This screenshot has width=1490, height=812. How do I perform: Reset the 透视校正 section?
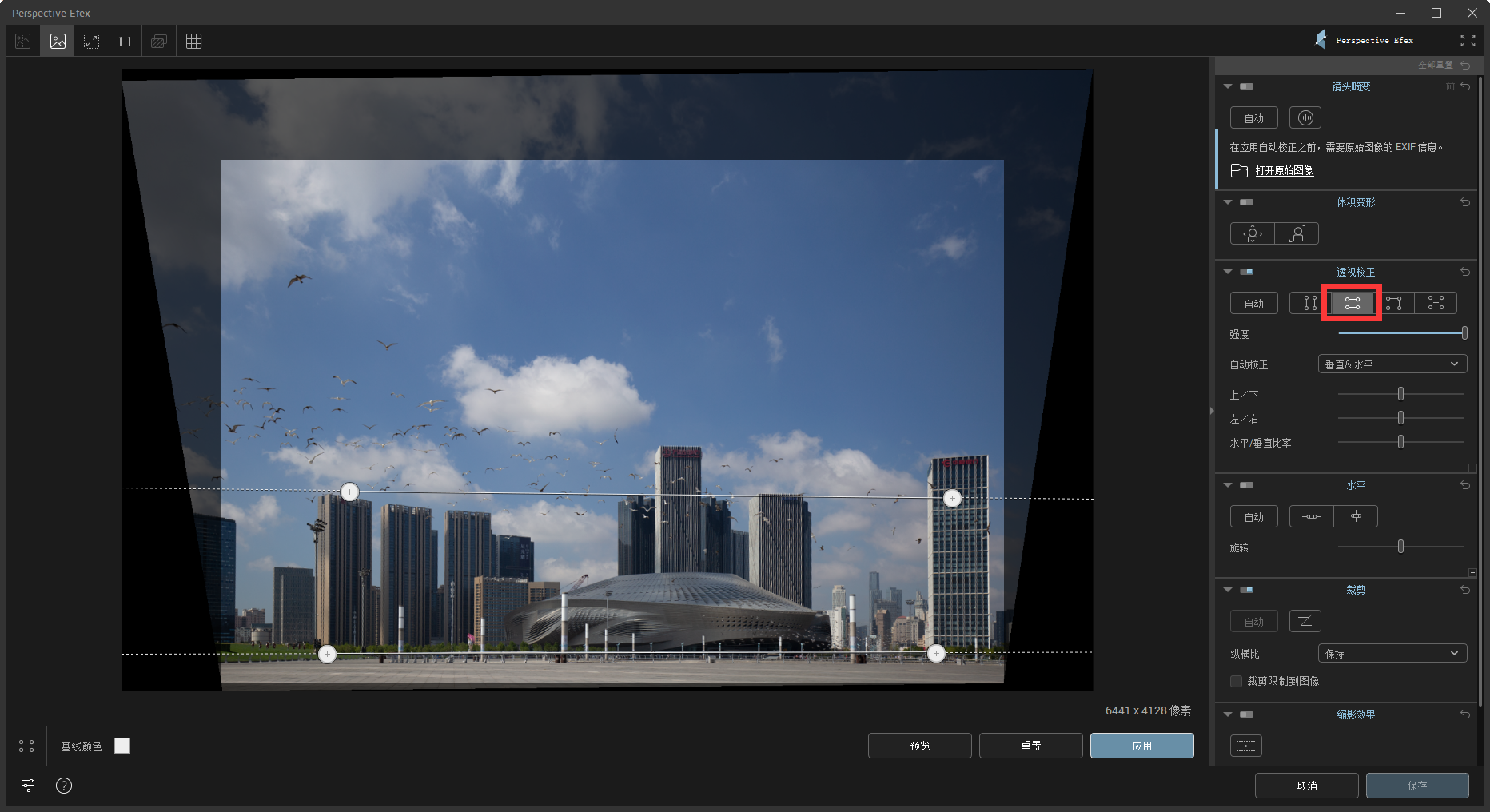(1465, 272)
